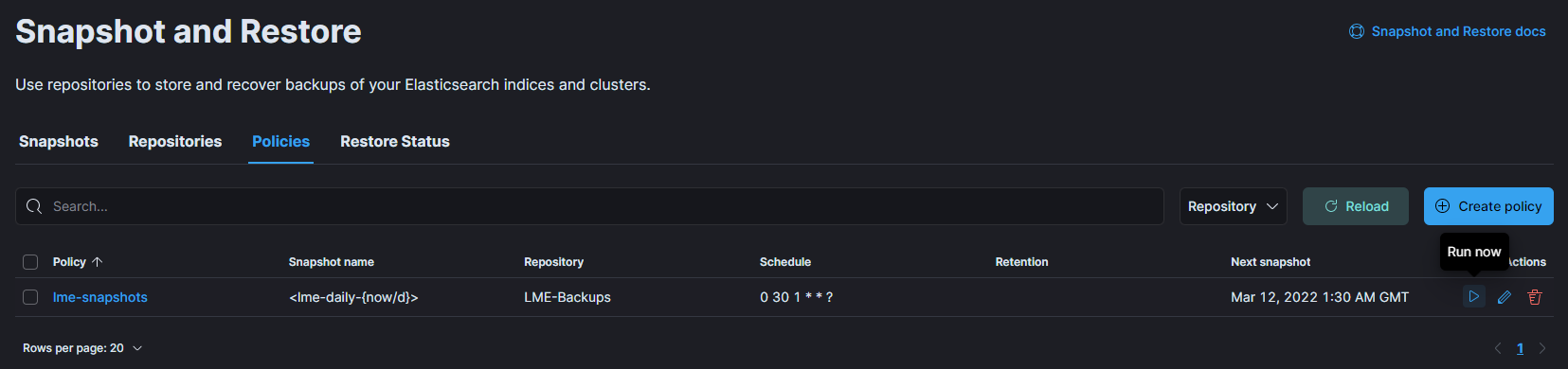Image resolution: width=1568 pixels, height=369 pixels.
Task: Sort by Policy column arrow
Action: click(x=97, y=262)
